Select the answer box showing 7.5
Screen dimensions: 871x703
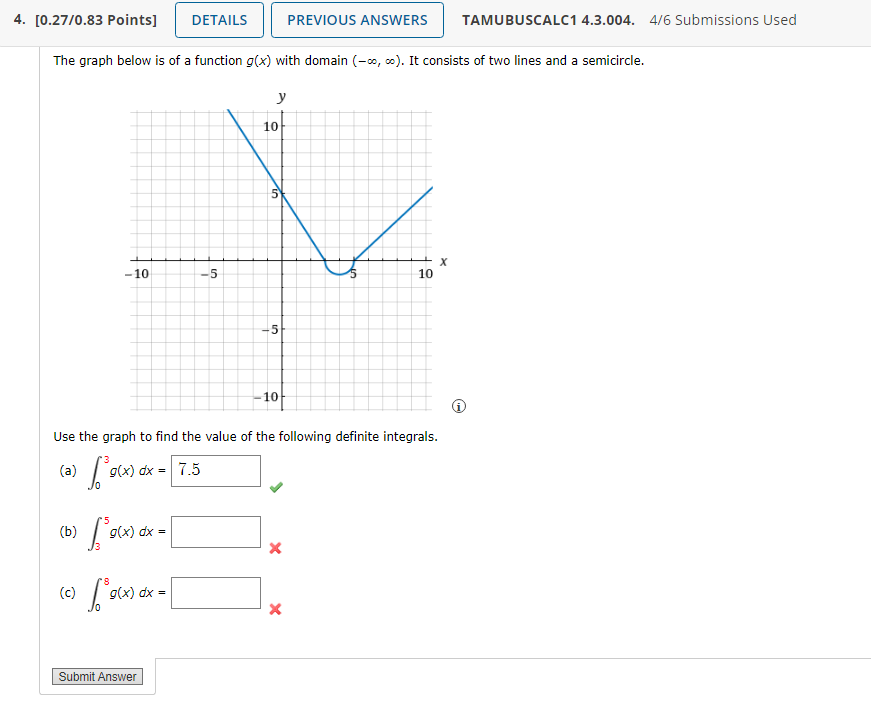216,471
